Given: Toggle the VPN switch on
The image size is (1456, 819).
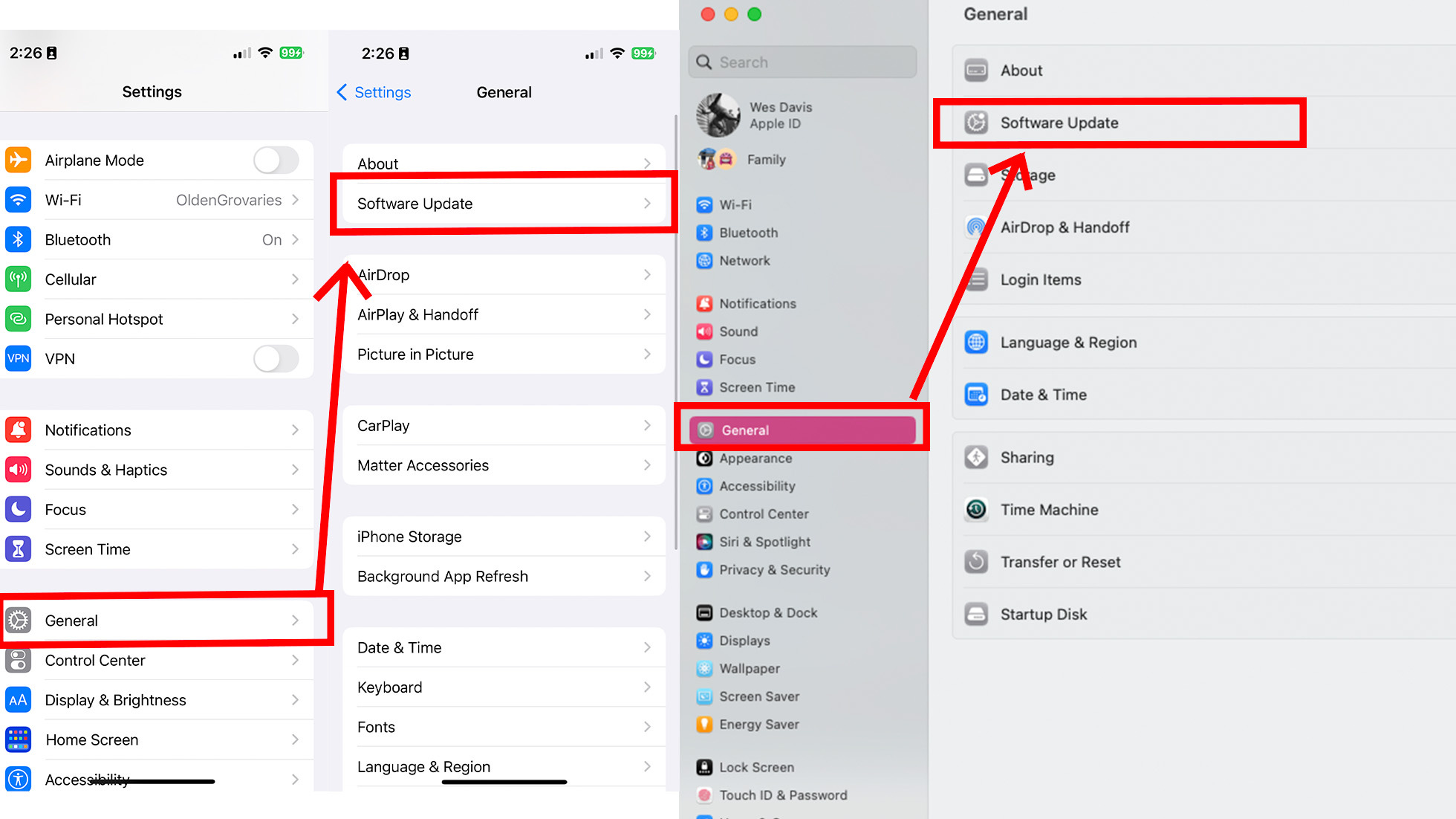Looking at the screenshot, I should click(x=276, y=359).
